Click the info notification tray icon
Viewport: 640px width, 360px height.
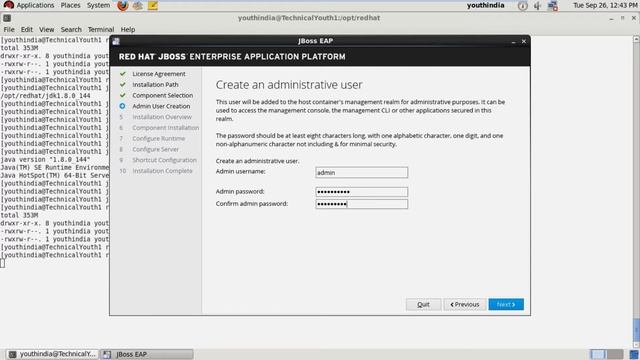522,6
